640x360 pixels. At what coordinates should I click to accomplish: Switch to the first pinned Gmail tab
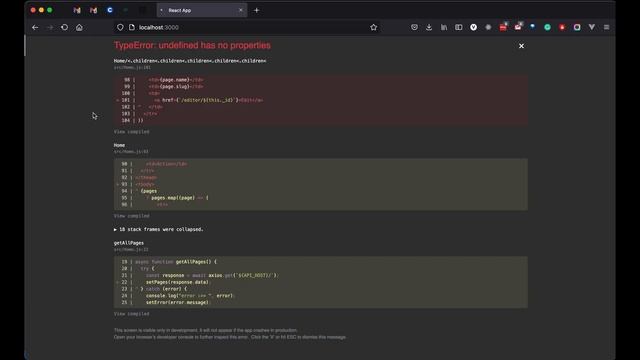pos(77,10)
